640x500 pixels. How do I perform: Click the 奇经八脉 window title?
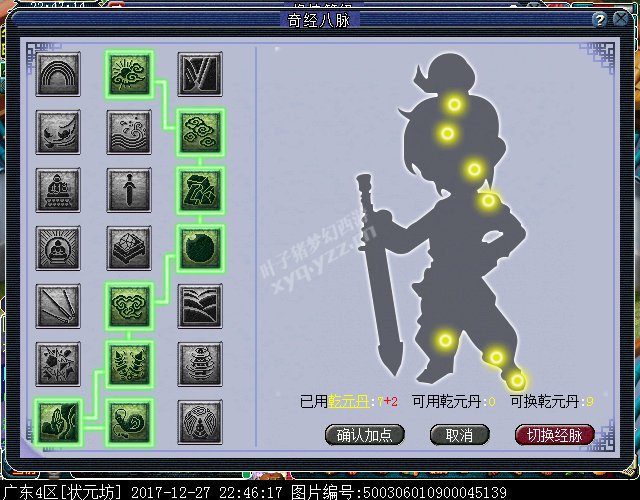click(x=319, y=20)
